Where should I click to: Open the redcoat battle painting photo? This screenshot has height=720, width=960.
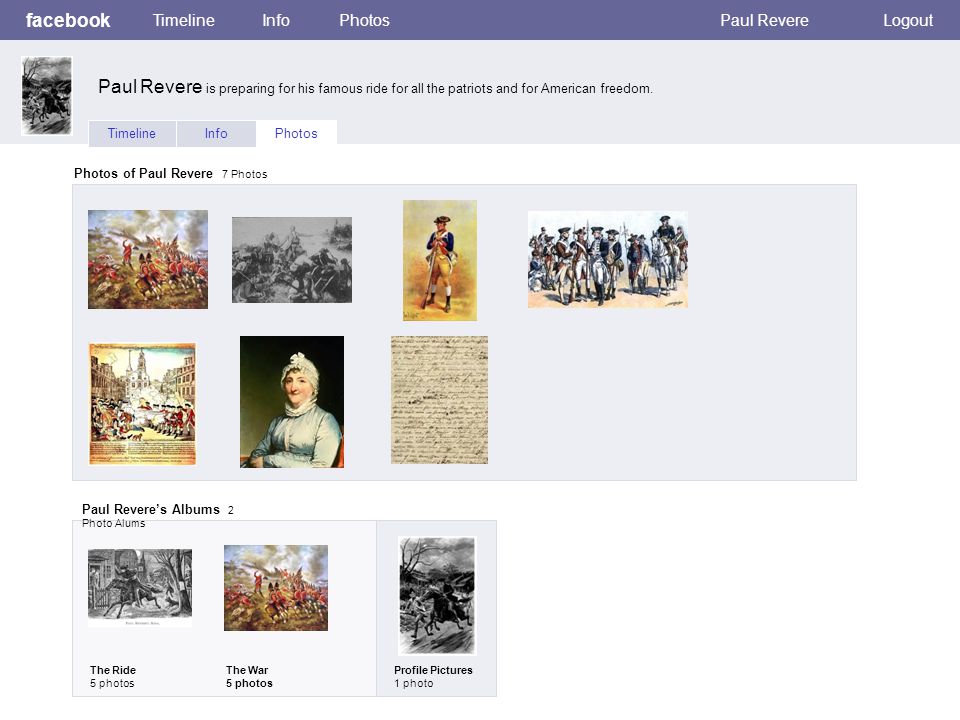coord(148,260)
